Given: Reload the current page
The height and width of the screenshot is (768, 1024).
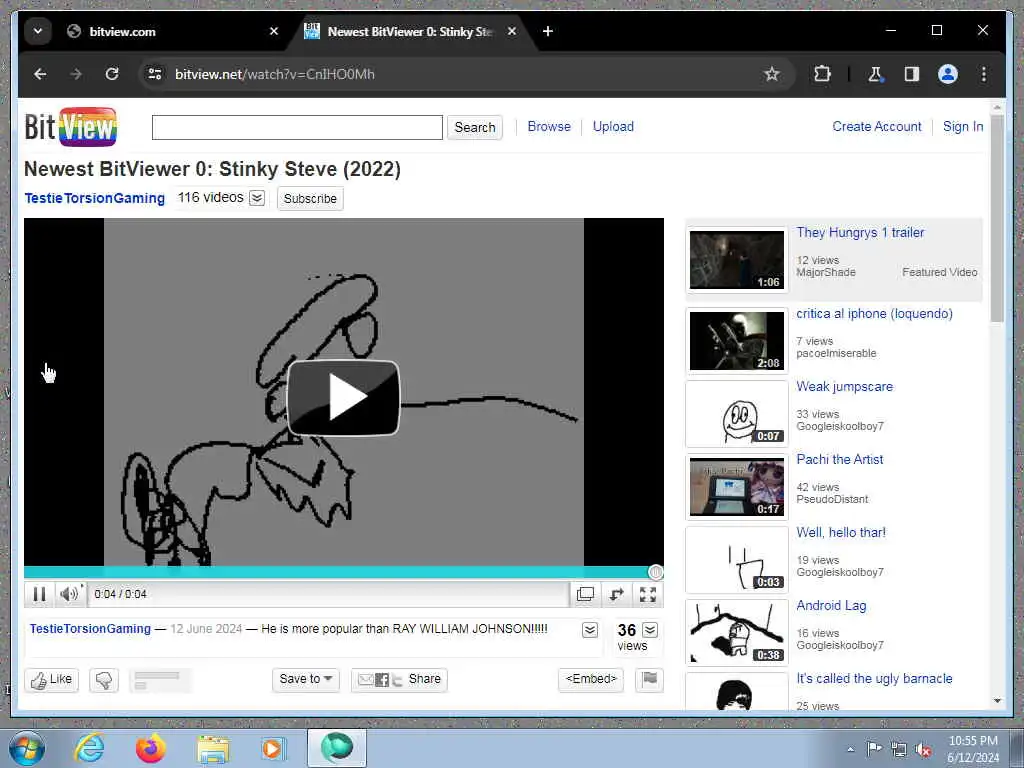Looking at the screenshot, I should tap(112, 74).
